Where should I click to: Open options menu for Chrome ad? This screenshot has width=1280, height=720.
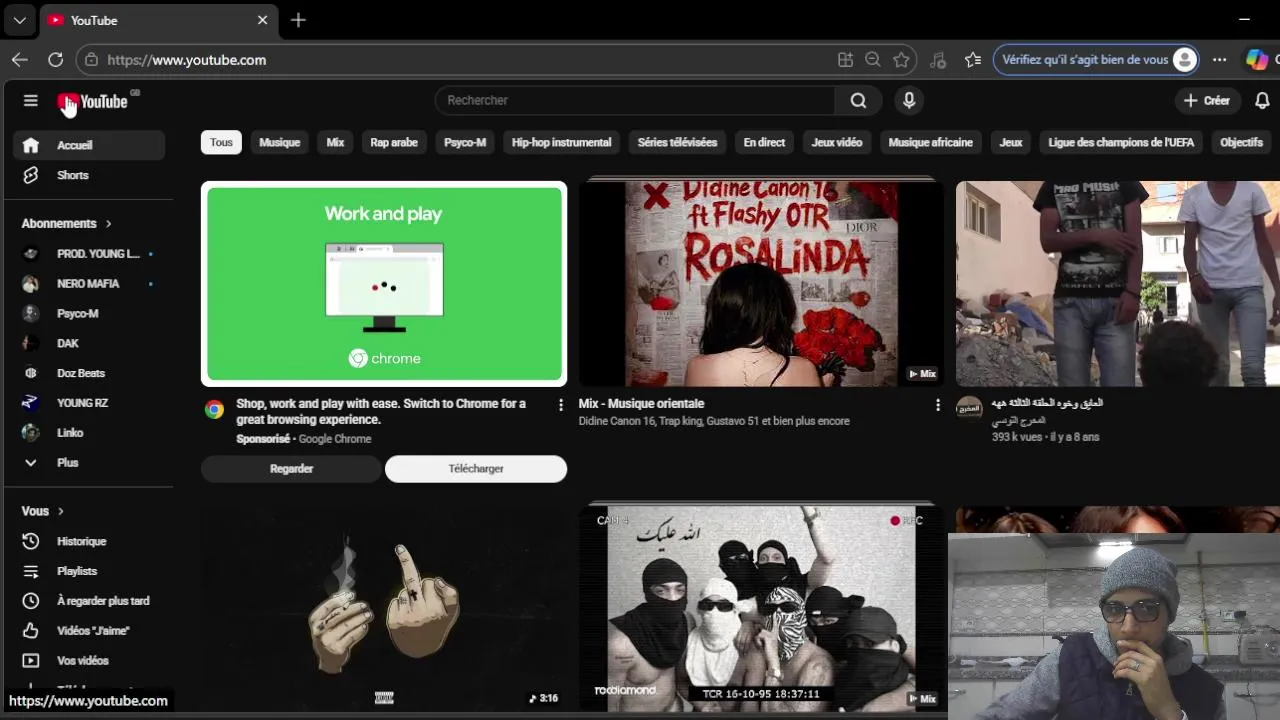(560, 405)
